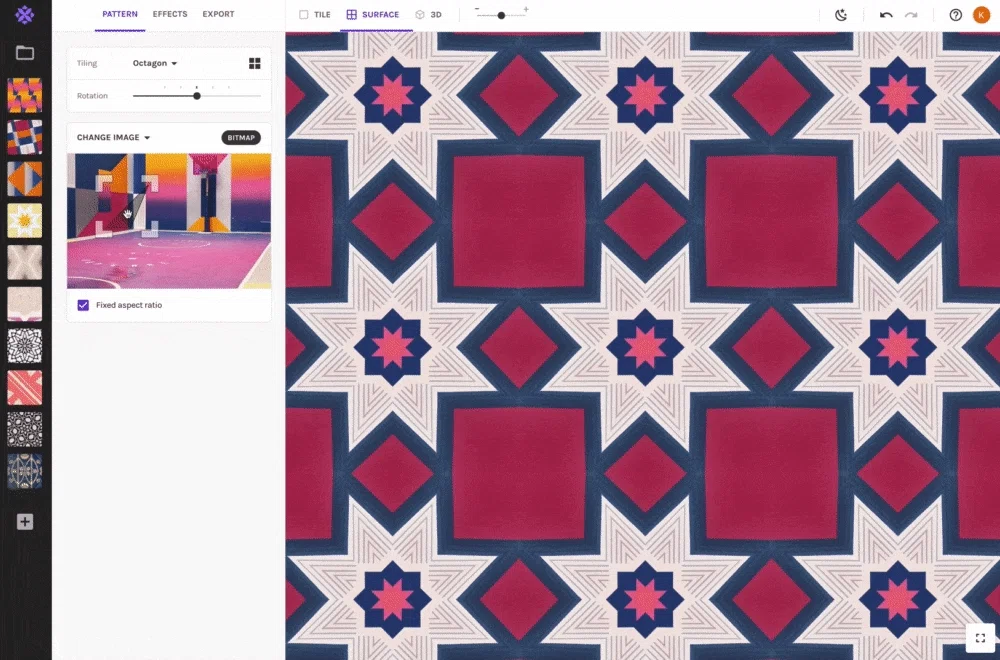
Task: Select the dark dotted lace pattern thumbnail
Action: click(x=25, y=429)
